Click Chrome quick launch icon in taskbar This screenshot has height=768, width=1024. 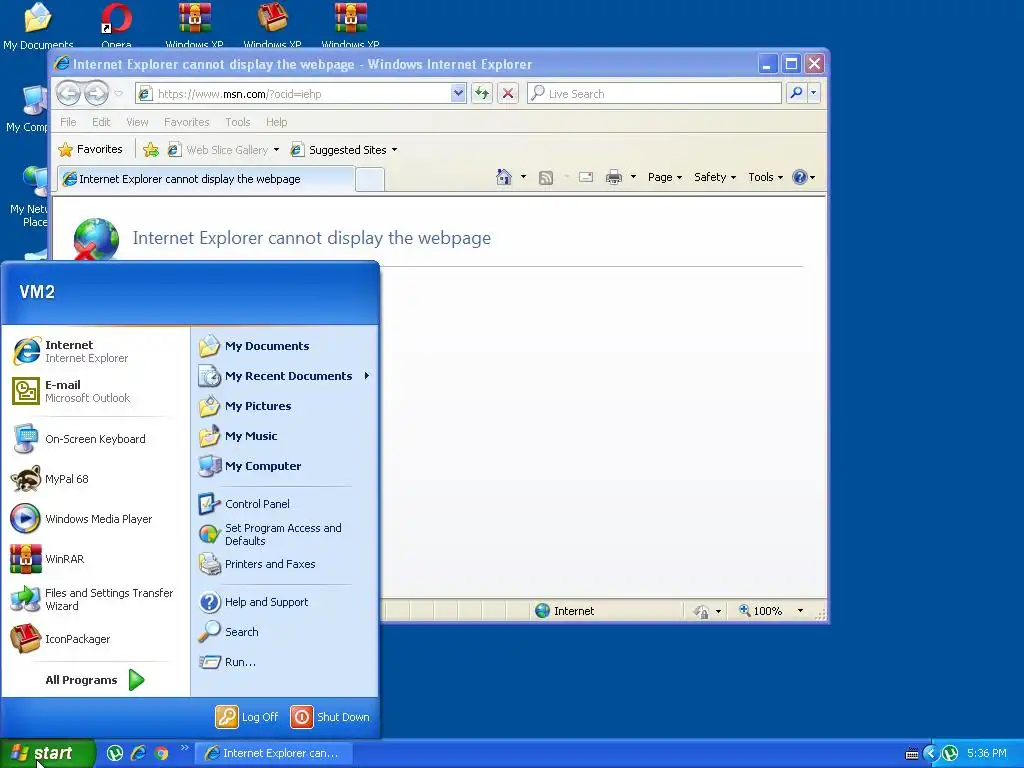pos(161,754)
